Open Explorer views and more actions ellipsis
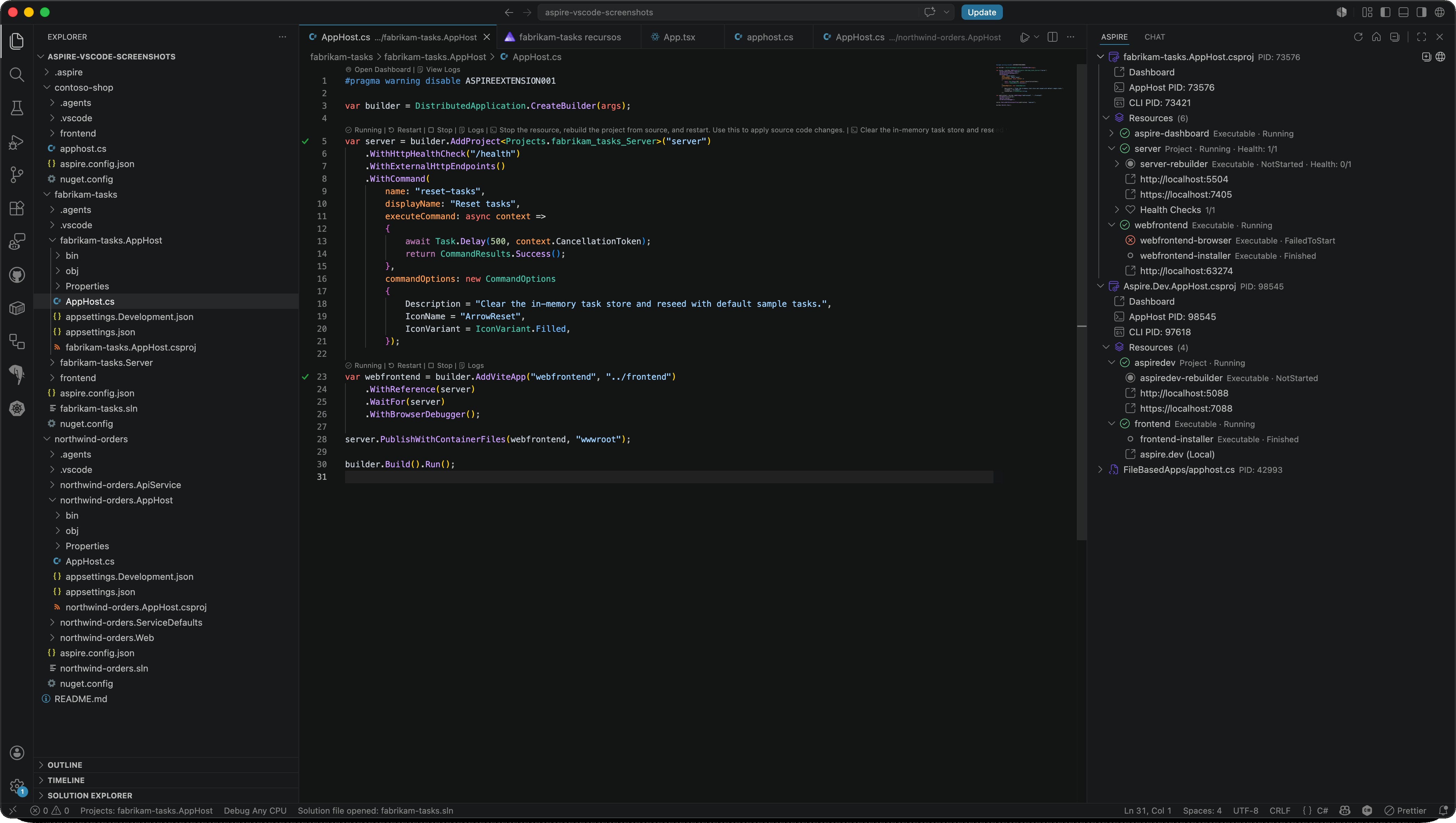This screenshot has height=823, width=1456. tap(283, 37)
